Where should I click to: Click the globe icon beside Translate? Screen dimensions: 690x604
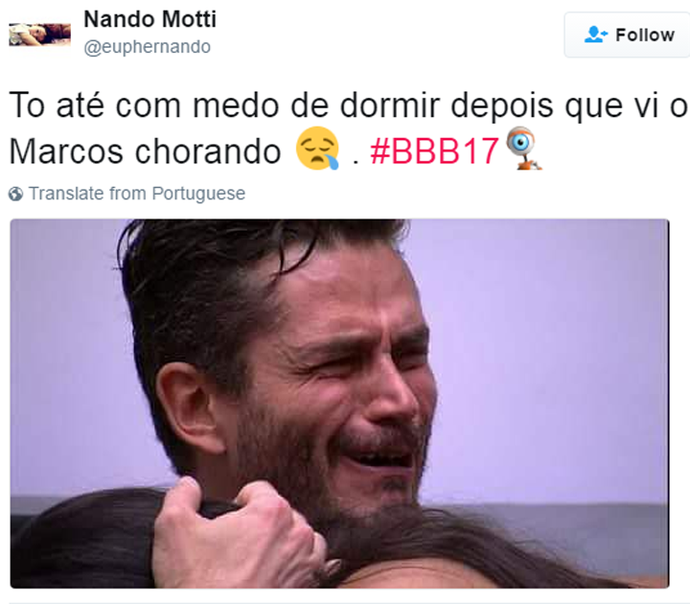coord(16,194)
